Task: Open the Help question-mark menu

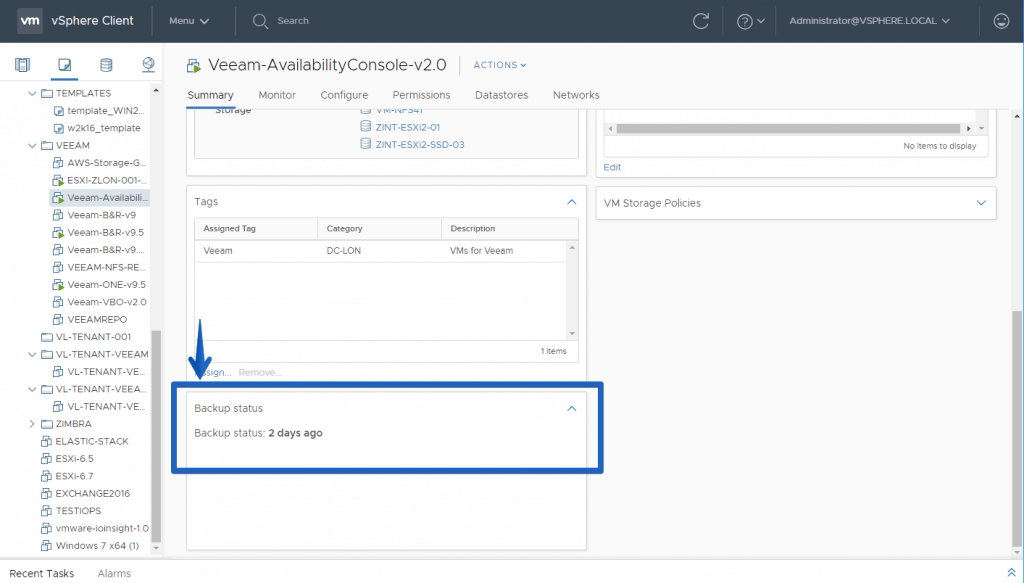Action: (x=750, y=22)
